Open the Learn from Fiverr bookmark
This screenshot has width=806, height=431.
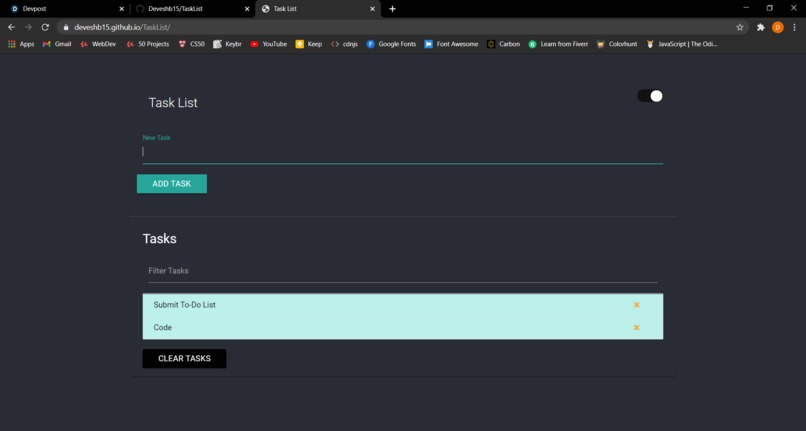point(558,44)
